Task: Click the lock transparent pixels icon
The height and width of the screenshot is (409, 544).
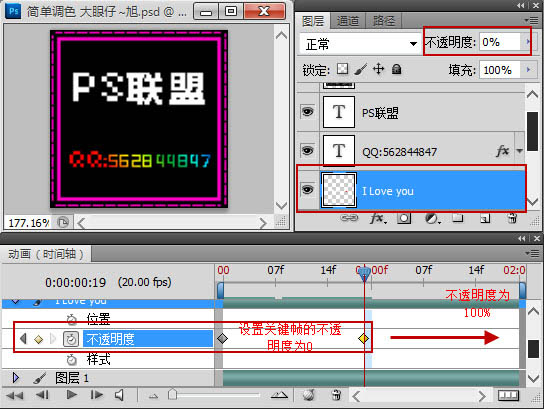Action: [x=342, y=69]
